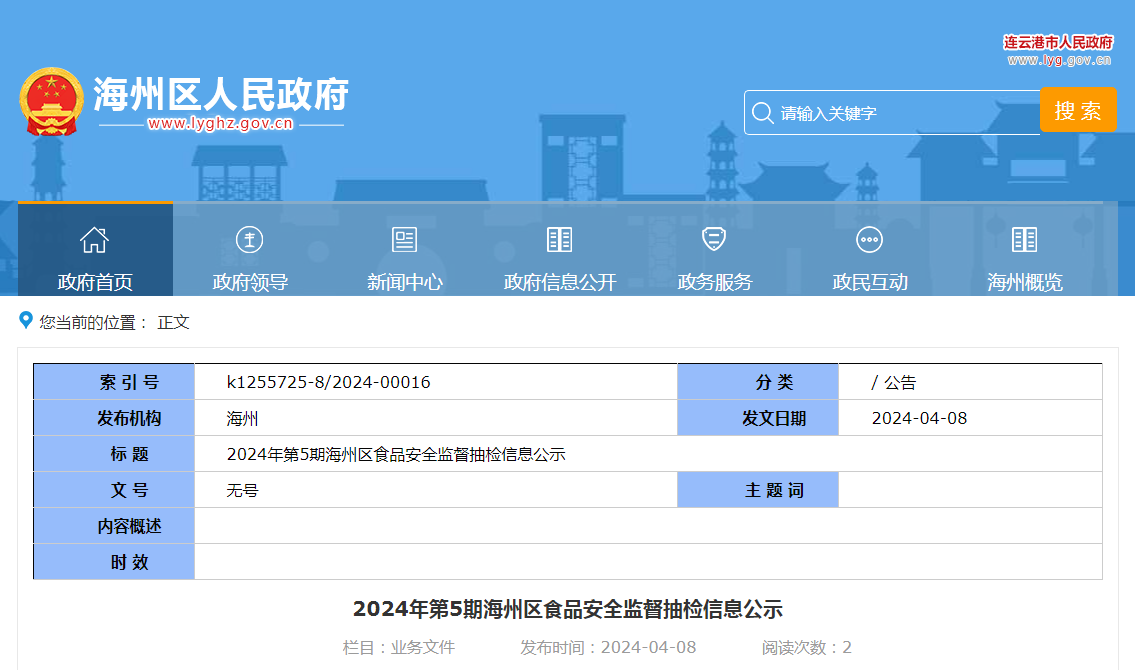Click the / 公告 category value
The image size is (1135, 670).
(894, 382)
